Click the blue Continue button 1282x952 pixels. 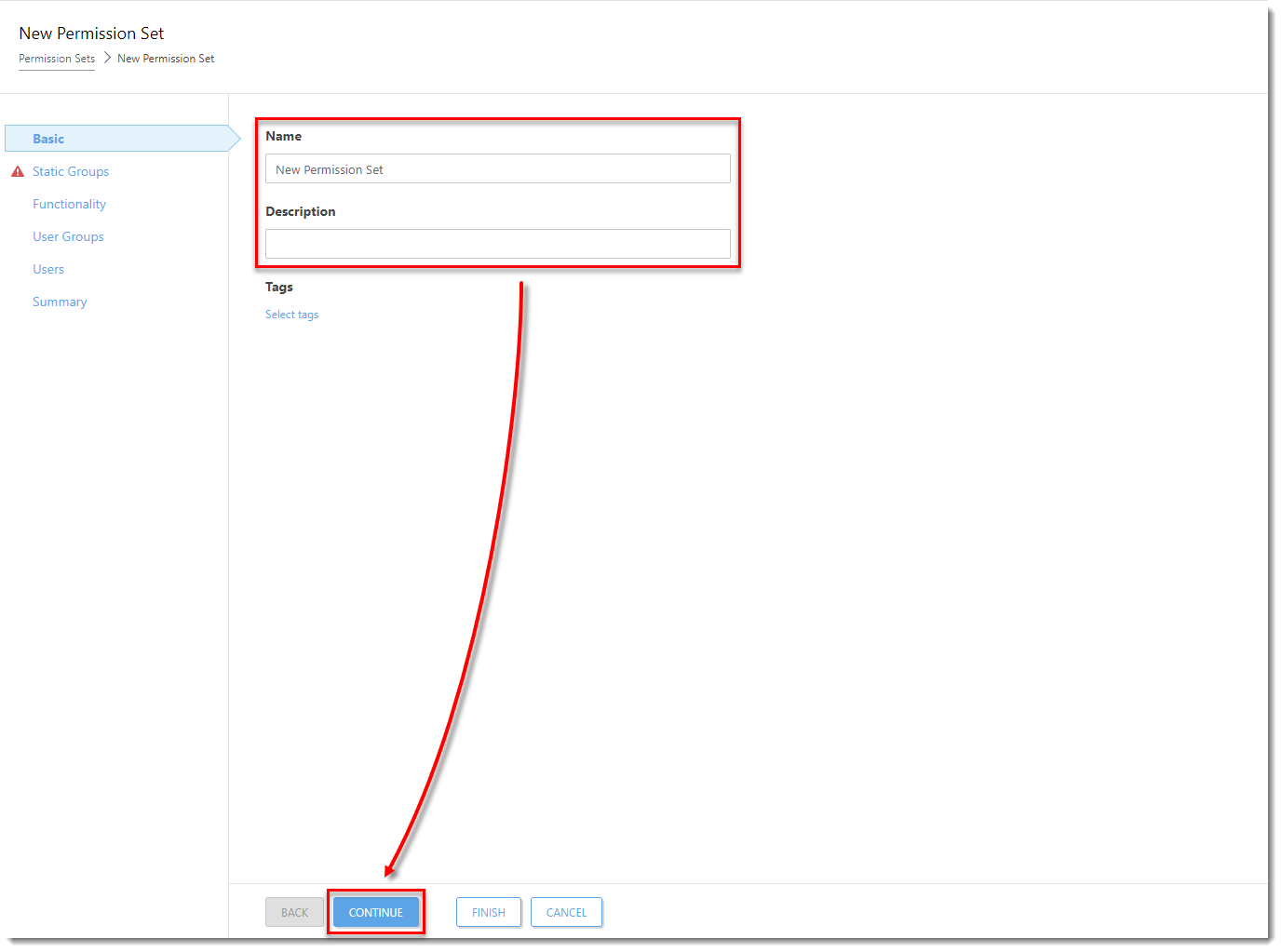point(375,912)
